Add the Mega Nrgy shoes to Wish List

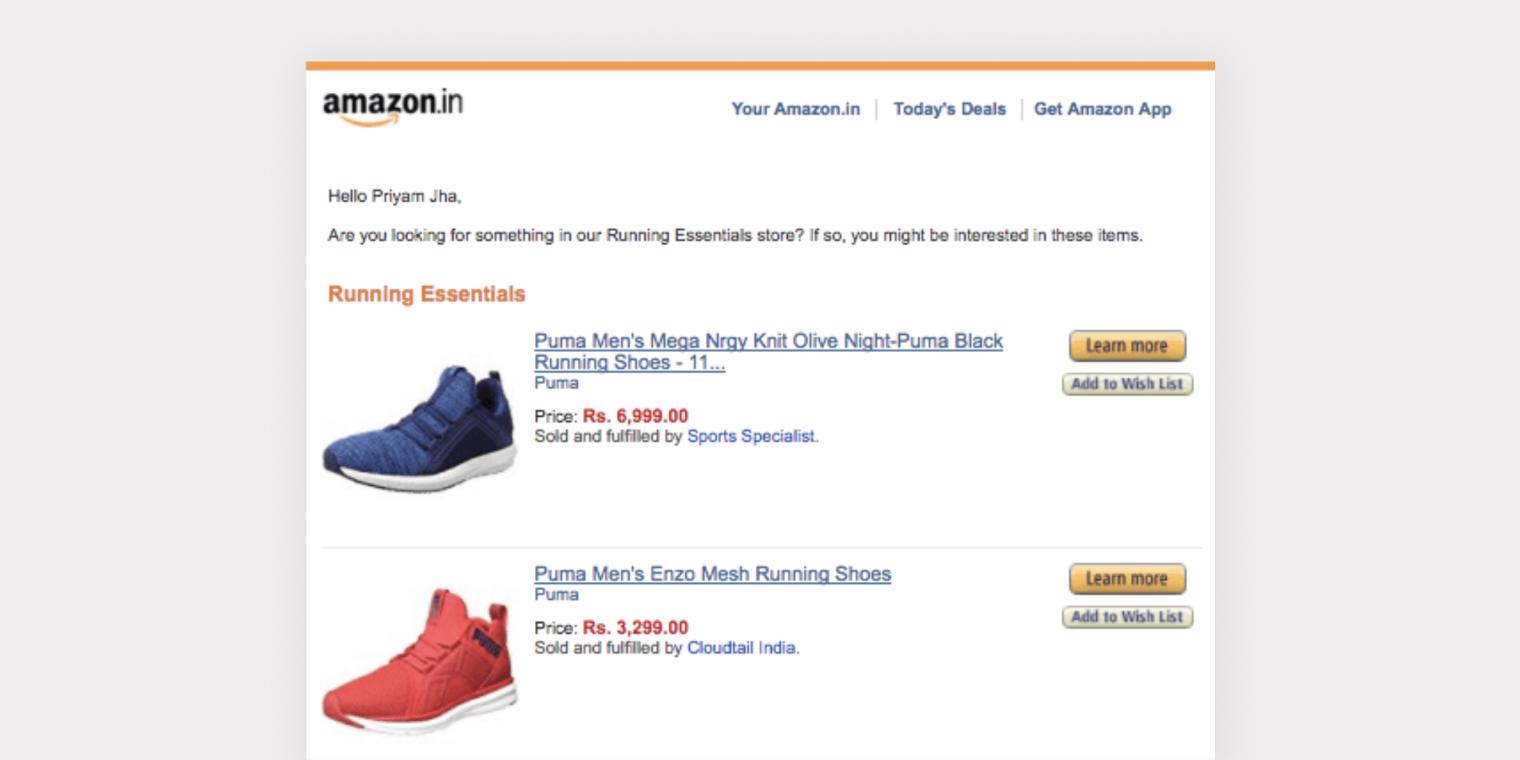pos(1127,384)
